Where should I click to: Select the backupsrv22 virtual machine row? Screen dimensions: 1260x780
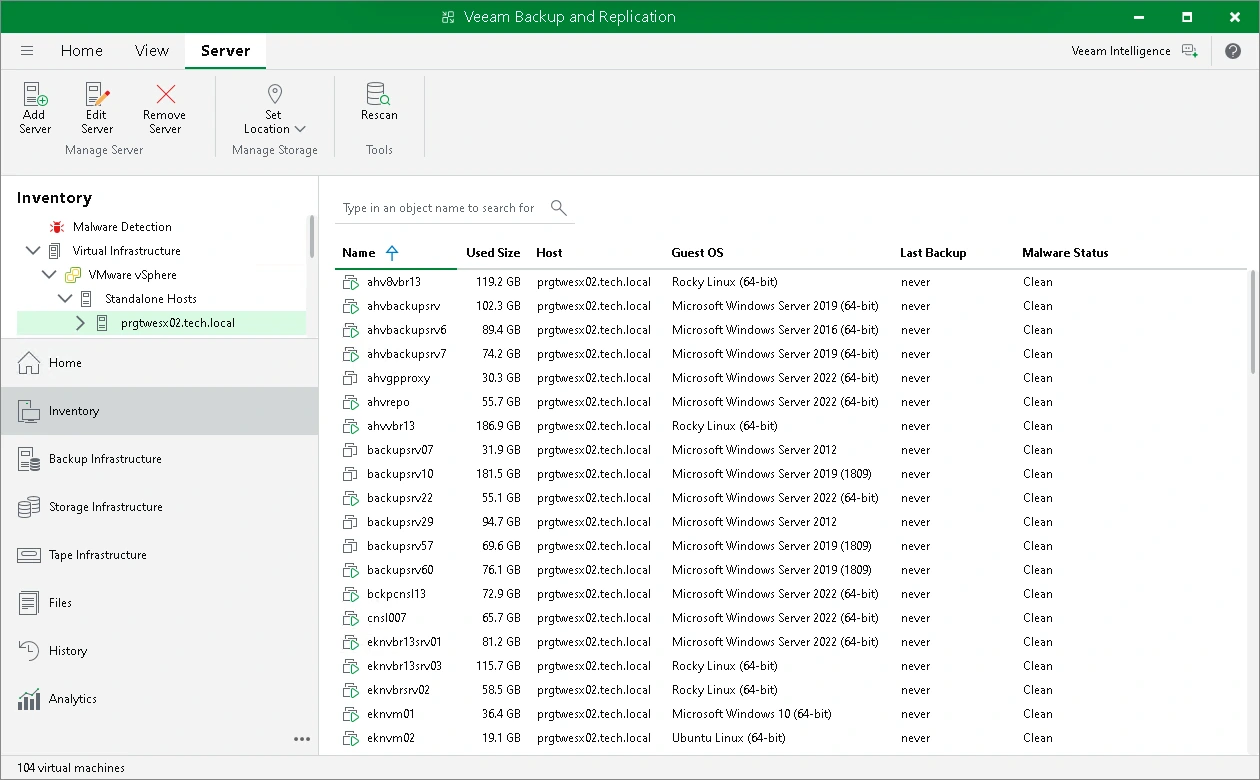790,498
